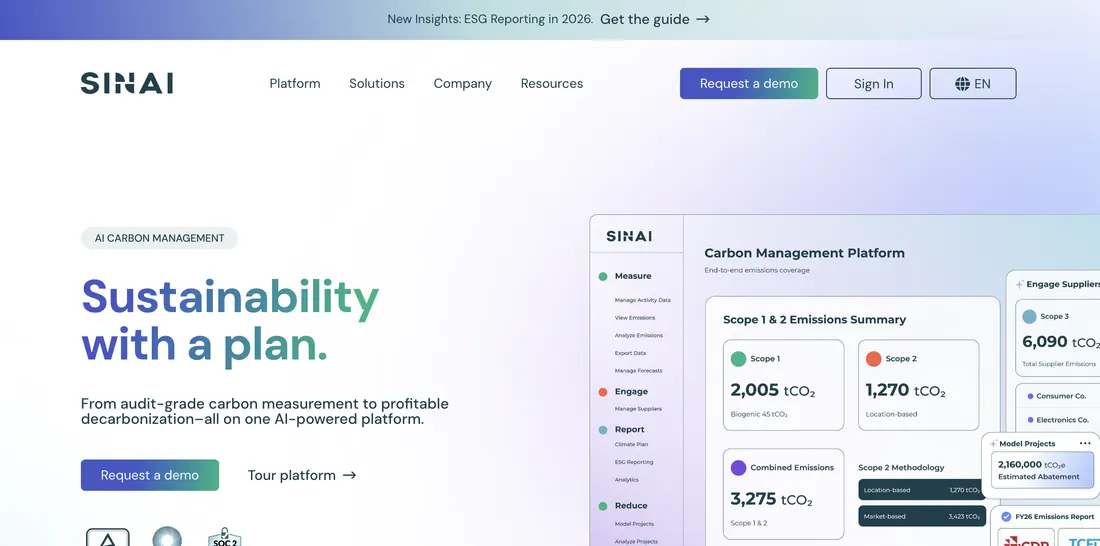Click the AI CARBON MANAGEMENT badge
Screen dimensions: 1100x546
pyautogui.click(x=159, y=238)
